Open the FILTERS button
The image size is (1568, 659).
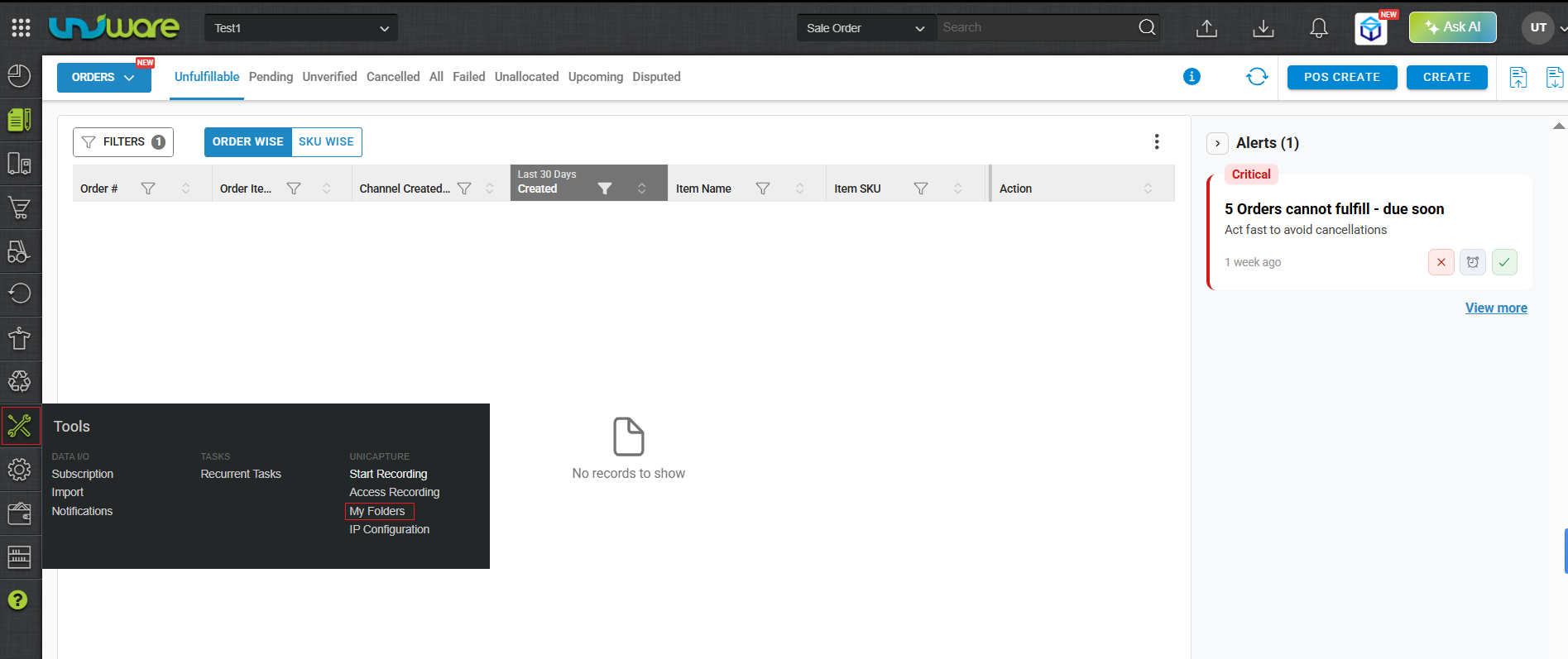pyautogui.click(x=123, y=142)
